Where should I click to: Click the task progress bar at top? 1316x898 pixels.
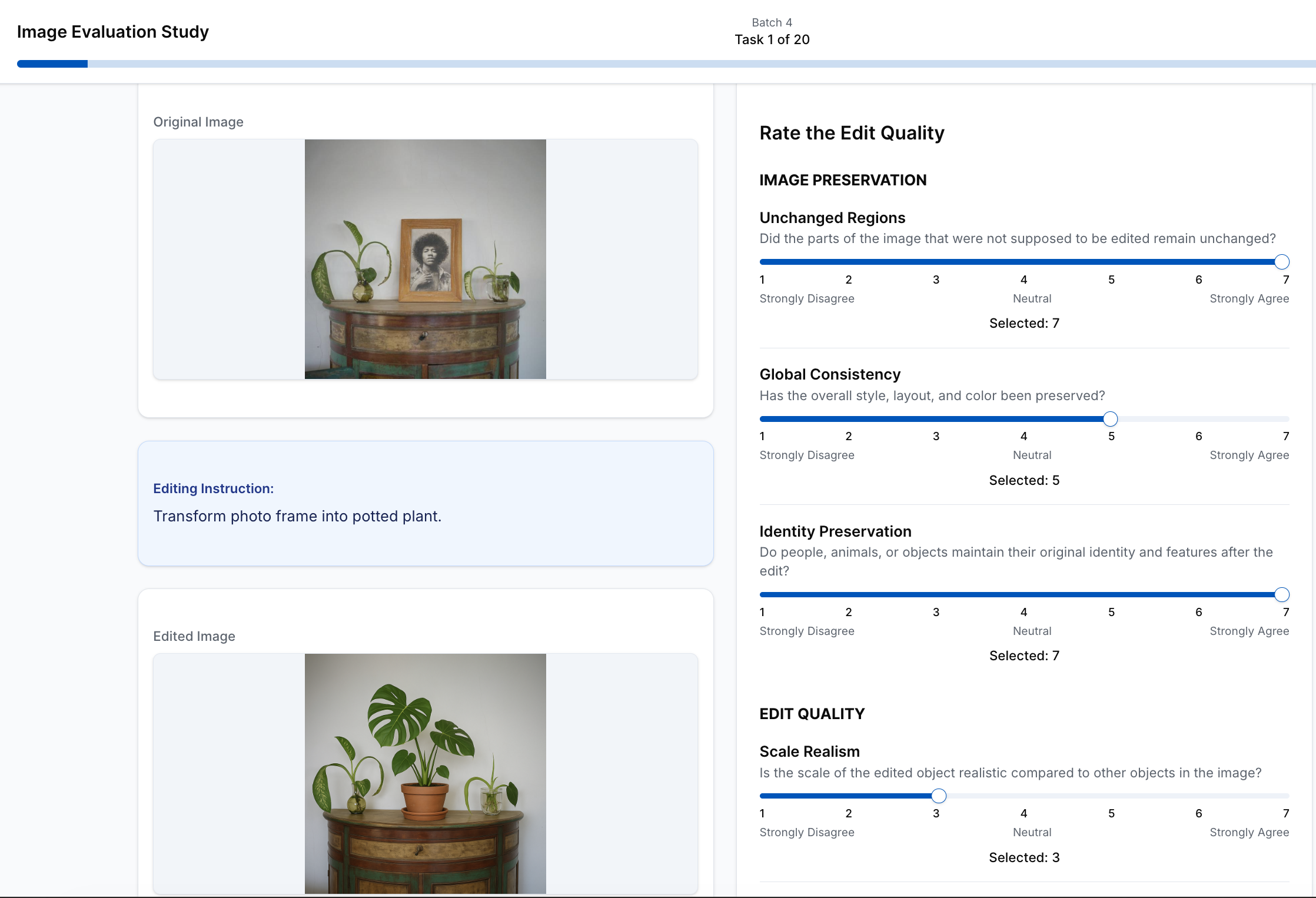pos(665,64)
